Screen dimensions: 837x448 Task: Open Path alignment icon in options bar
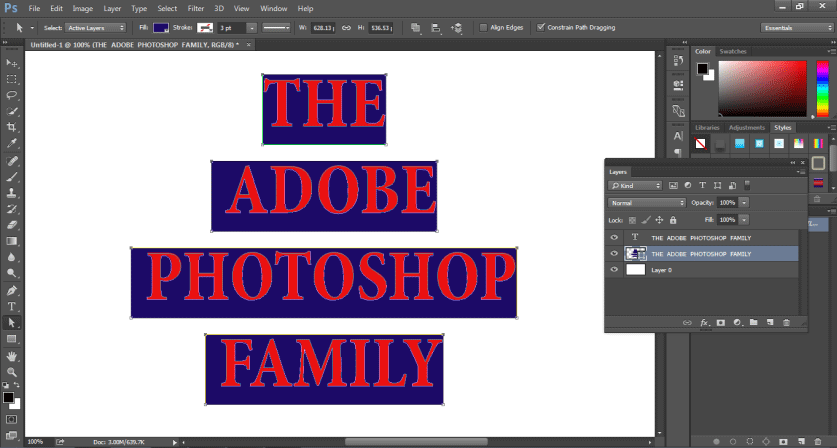[436, 28]
